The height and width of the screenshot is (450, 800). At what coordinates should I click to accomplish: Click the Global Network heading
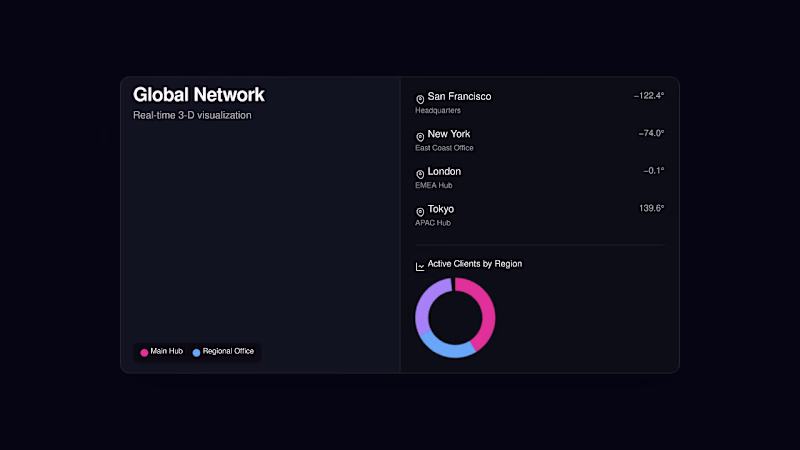(x=199, y=95)
